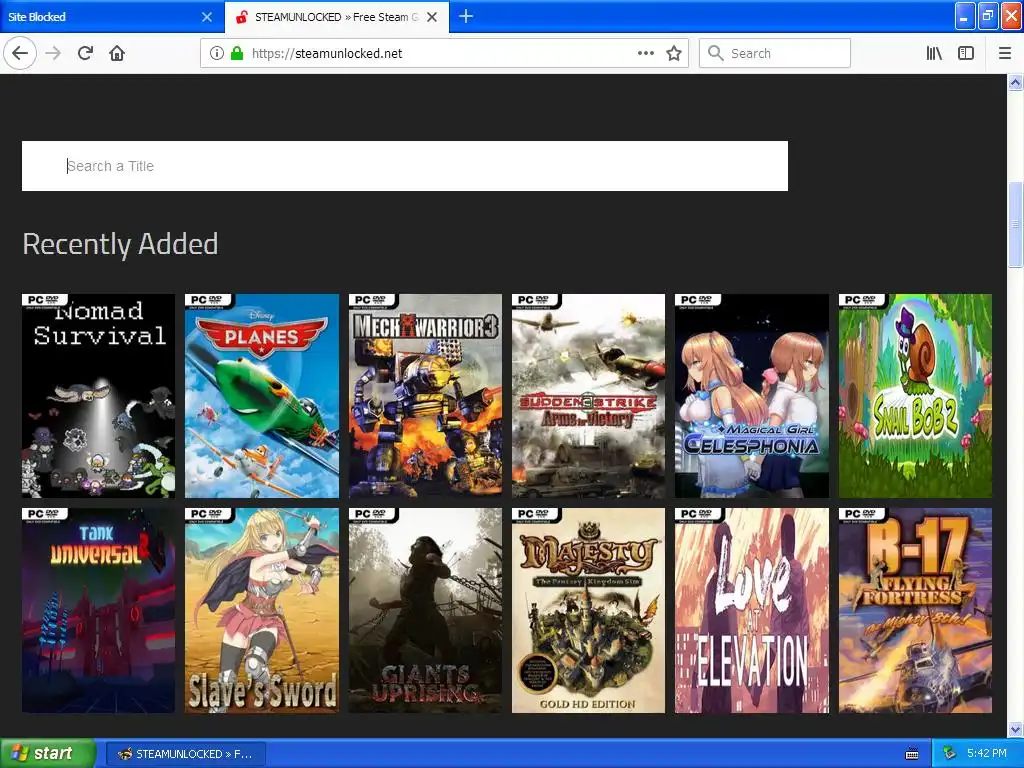This screenshot has height=768, width=1024.
Task: Bookmark this page with the star
Action: 674,54
